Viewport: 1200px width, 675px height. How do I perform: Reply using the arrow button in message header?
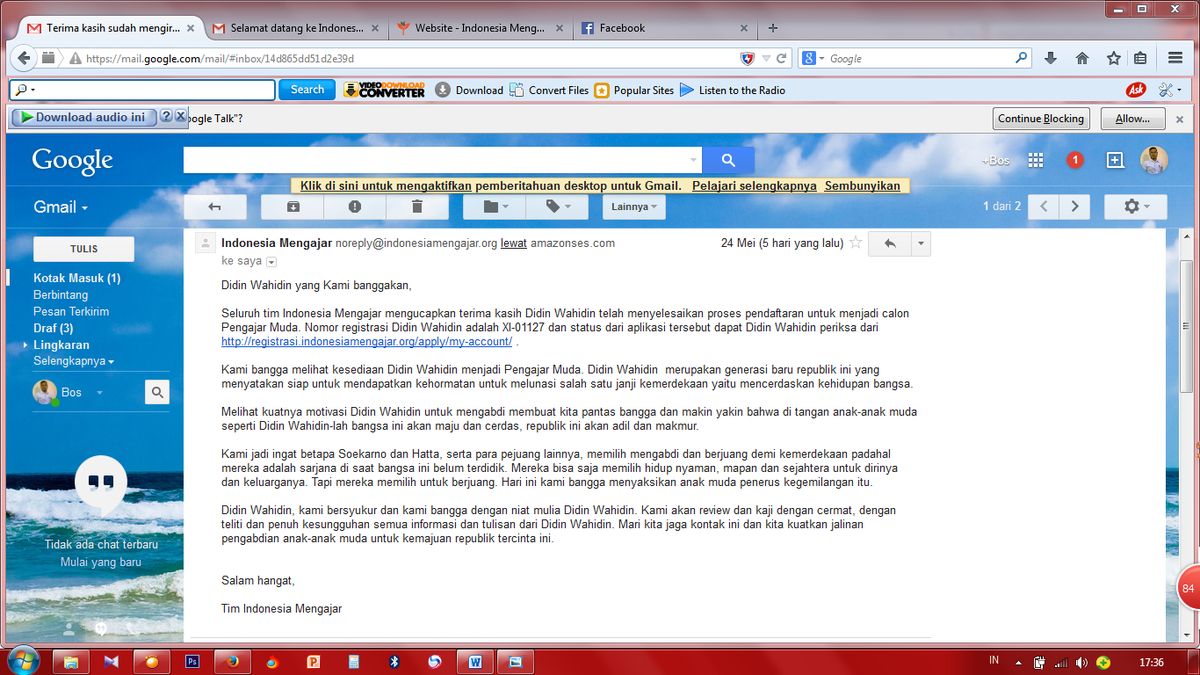[x=890, y=243]
